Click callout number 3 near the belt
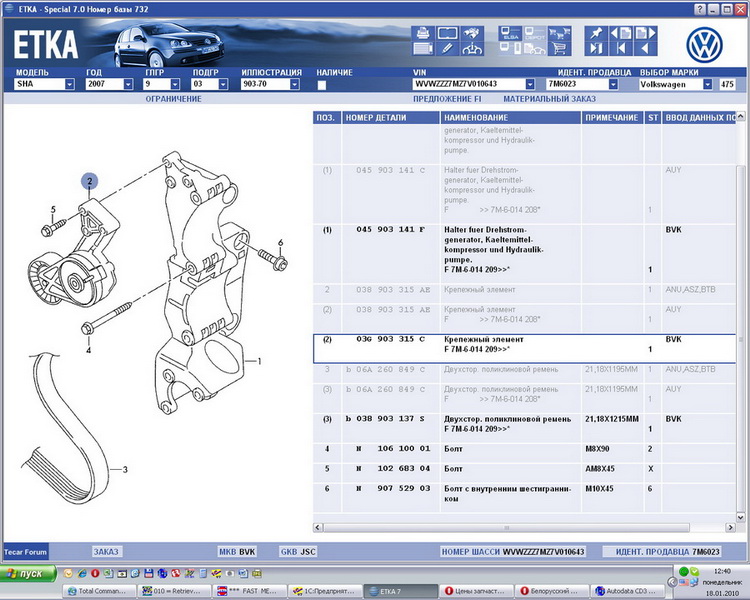Viewport: 750px width, 600px height. [125, 469]
